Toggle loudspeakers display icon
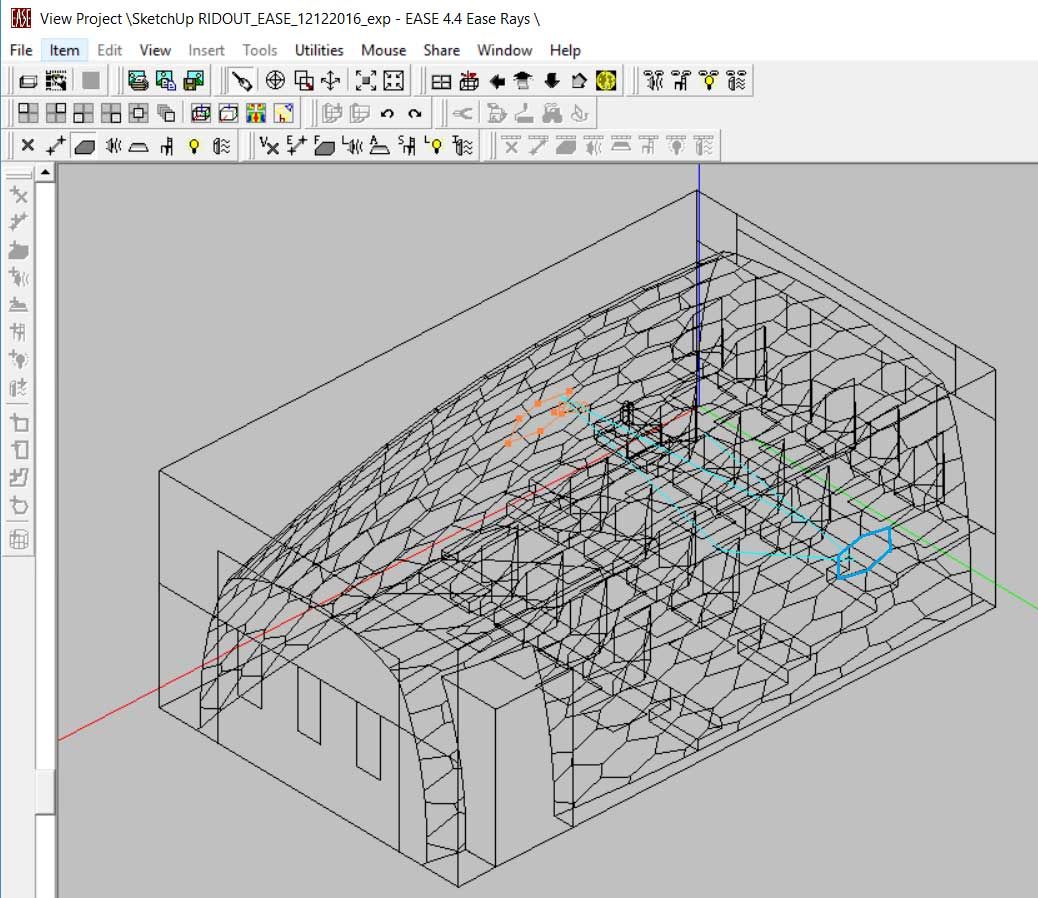 (x=113, y=146)
